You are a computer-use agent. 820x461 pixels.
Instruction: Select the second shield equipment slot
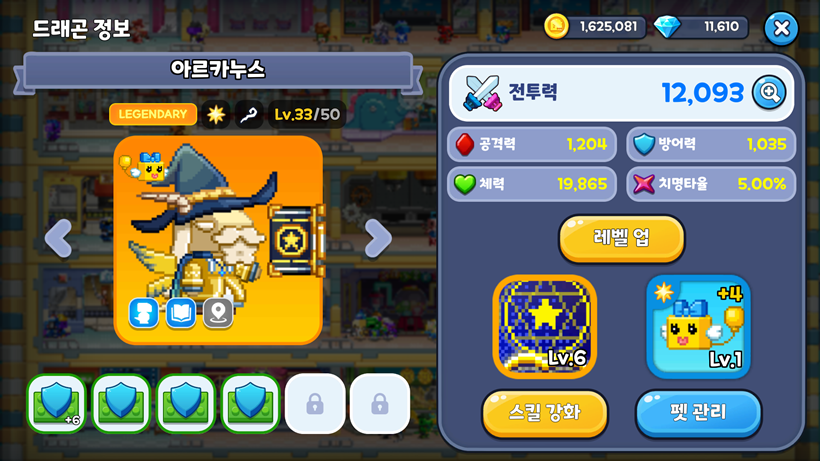[x=121, y=404]
